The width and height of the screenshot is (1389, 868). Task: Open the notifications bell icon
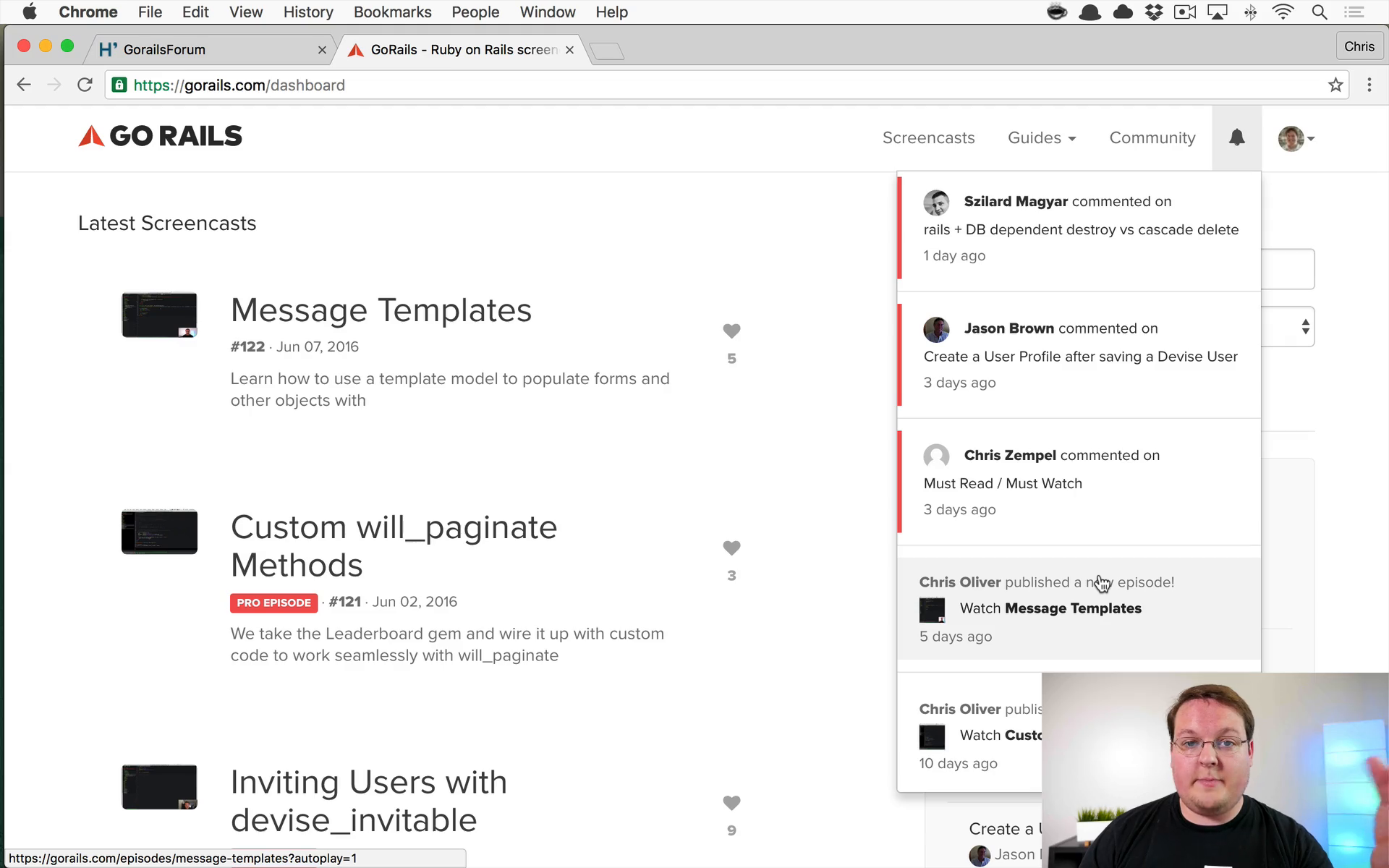[x=1236, y=137]
